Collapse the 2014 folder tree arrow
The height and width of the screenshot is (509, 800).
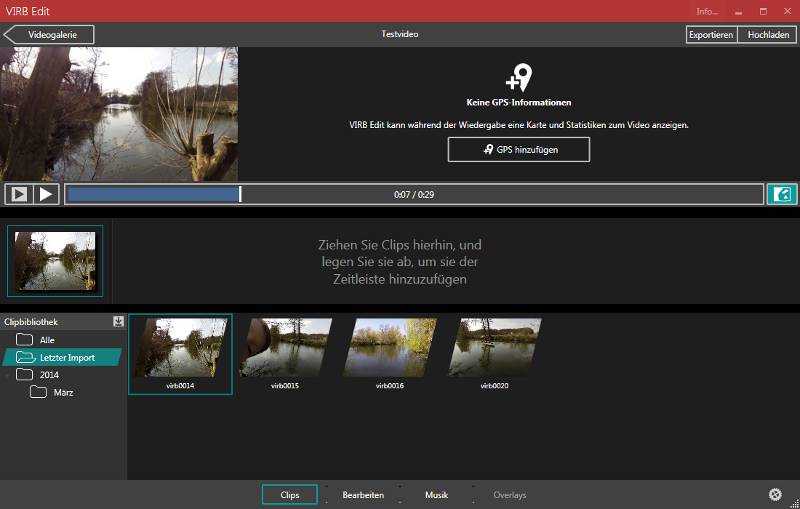click(x=8, y=375)
